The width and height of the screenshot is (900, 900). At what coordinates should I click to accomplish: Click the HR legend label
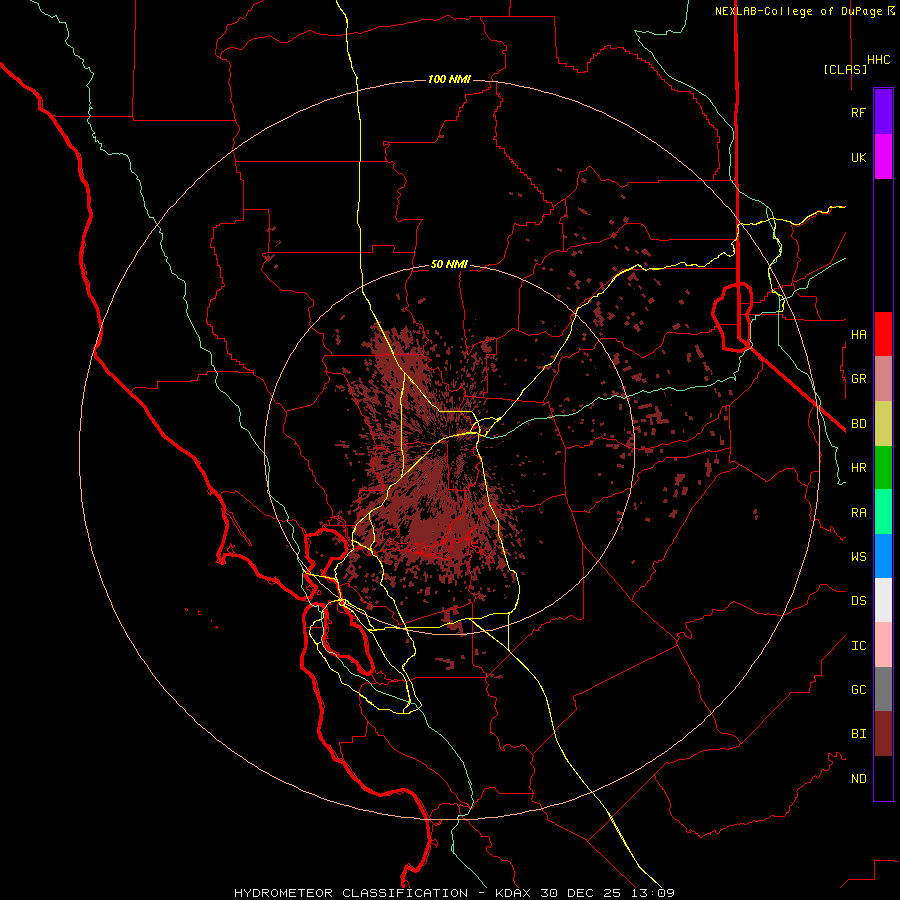click(858, 468)
